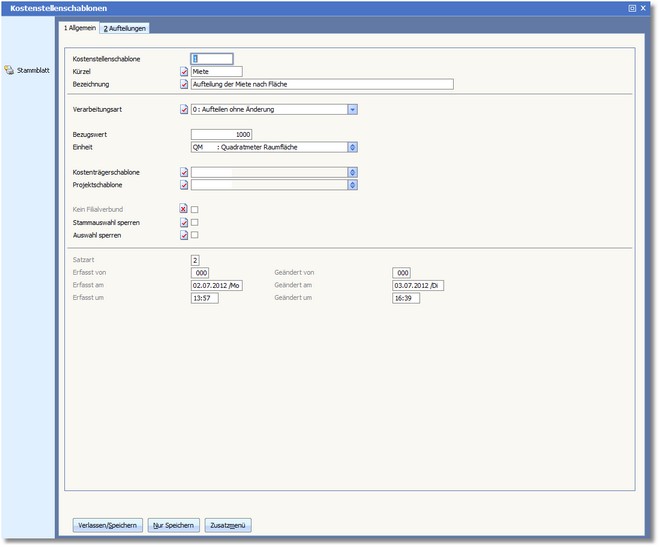Switch to the Aufteilungen tab
Screen dimensions: 659x547
coord(125,28)
